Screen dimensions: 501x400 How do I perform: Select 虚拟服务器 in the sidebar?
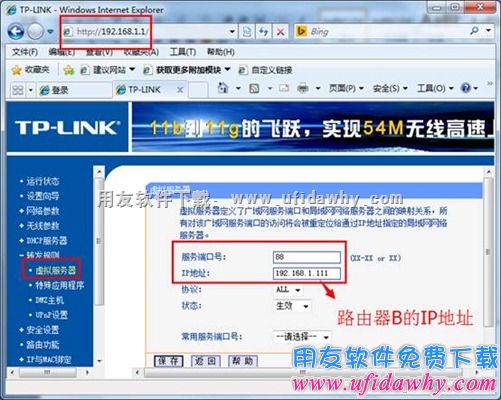(55, 270)
